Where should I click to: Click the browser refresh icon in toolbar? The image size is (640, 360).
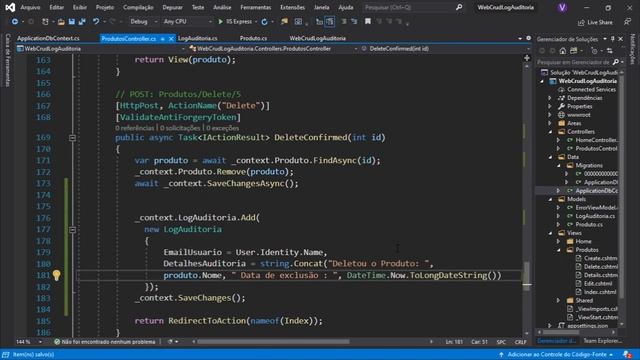[264, 22]
